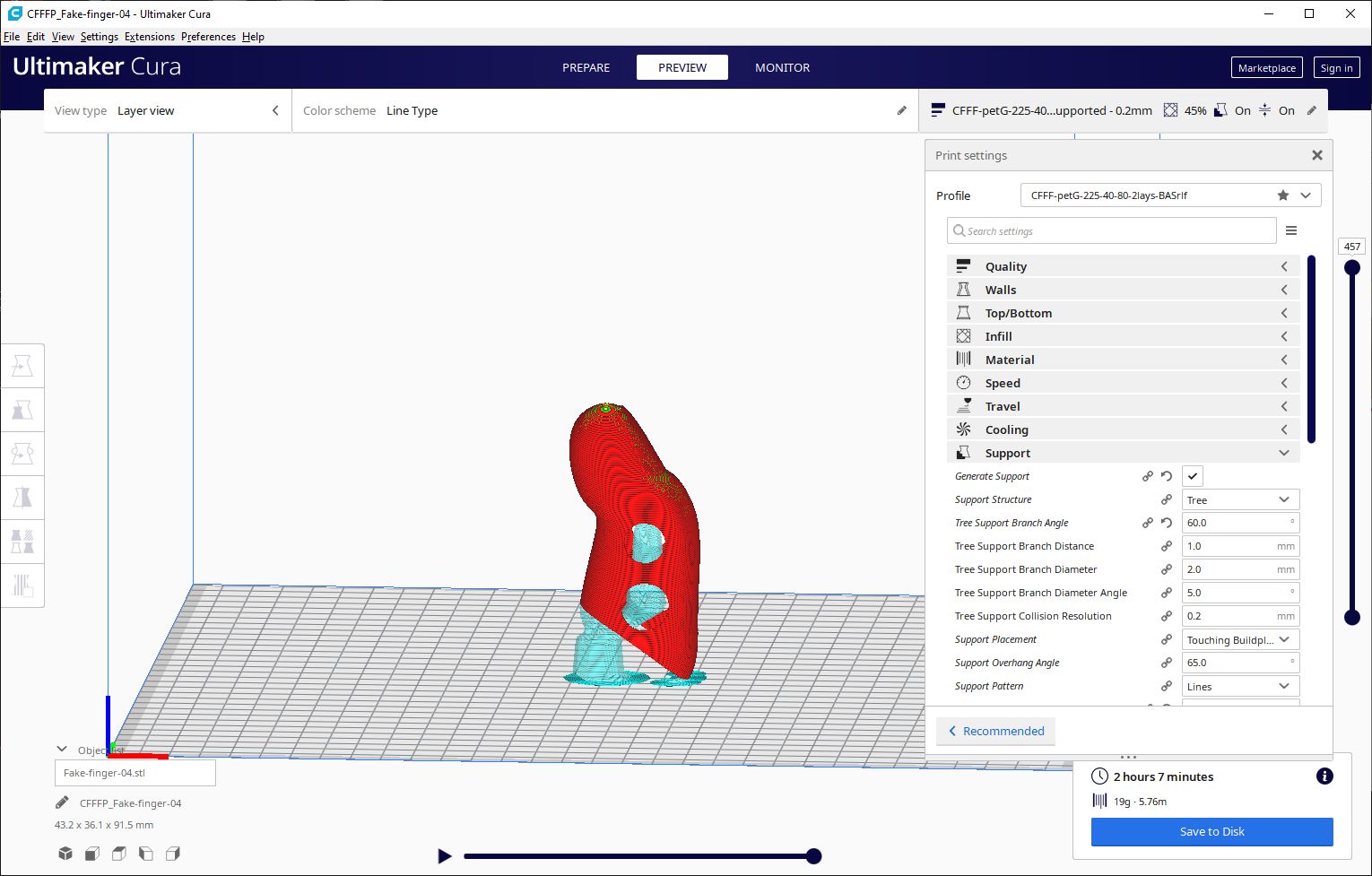Click the pencil icon beside CFFFP_Fake-finger-04 job name
Screen dimensions: 1372x876
point(62,803)
